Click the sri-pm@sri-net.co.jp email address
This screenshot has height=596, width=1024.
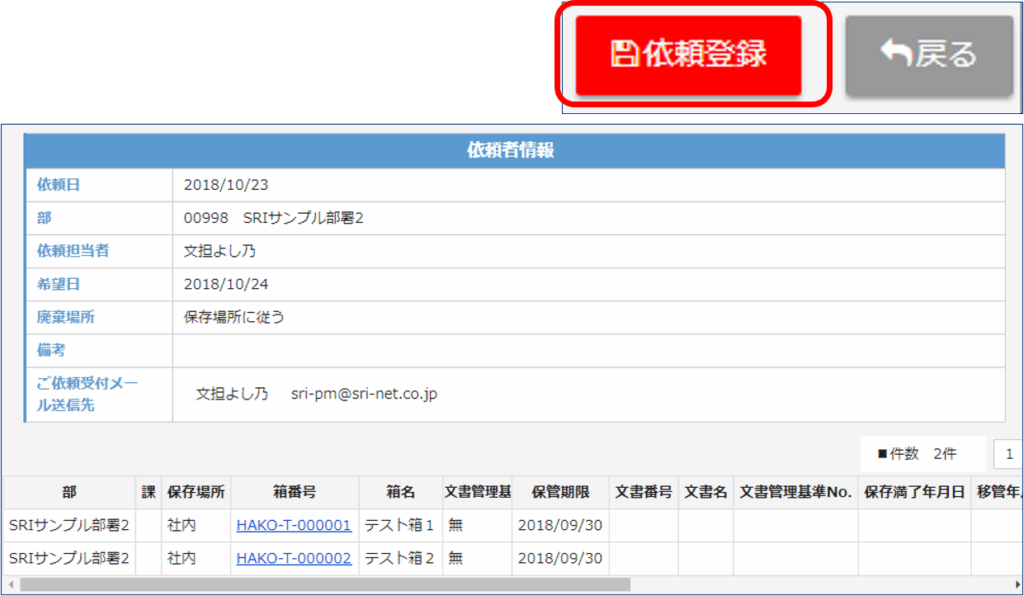364,394
